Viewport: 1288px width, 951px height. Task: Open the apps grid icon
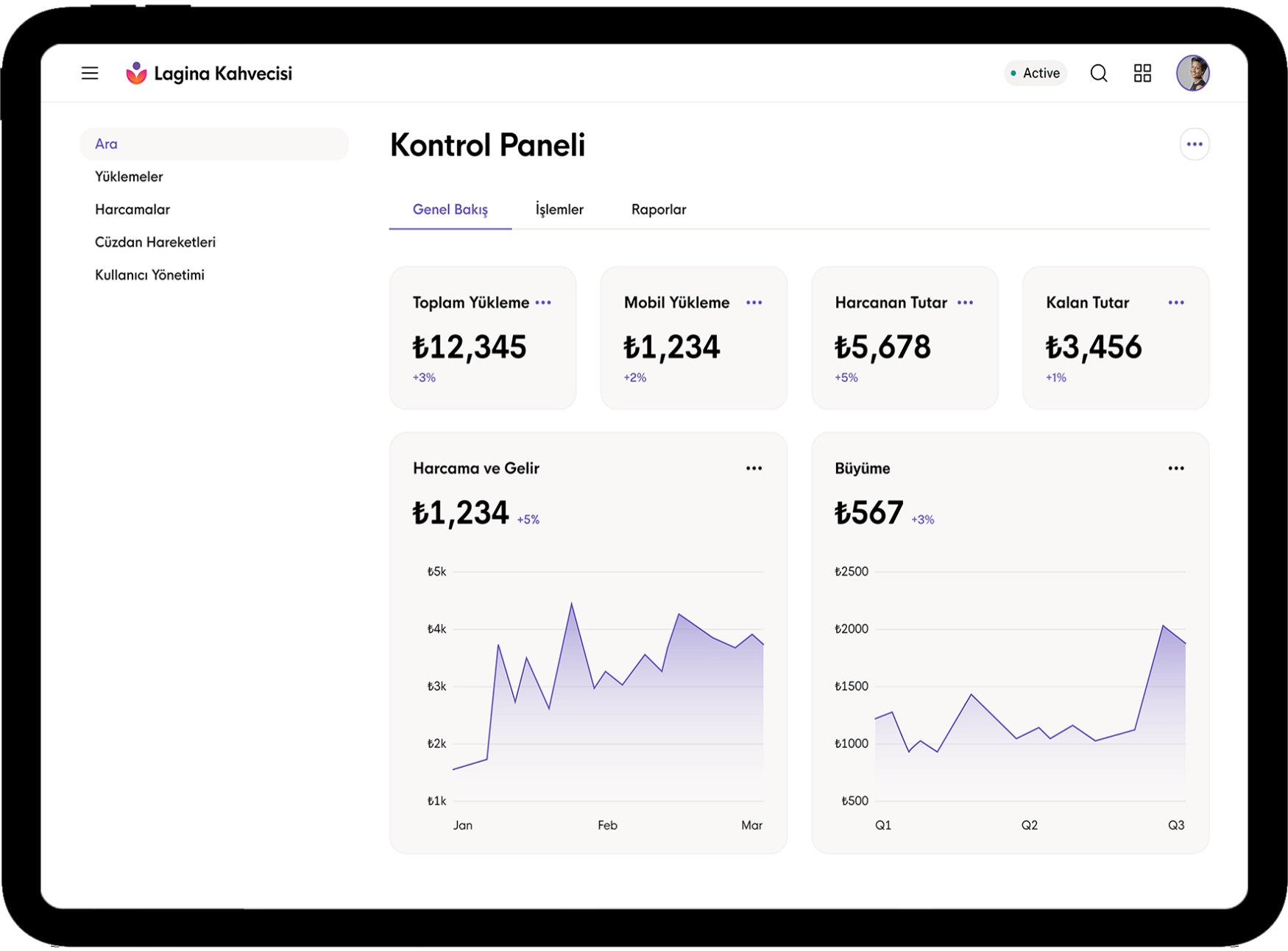[1142, 73]
